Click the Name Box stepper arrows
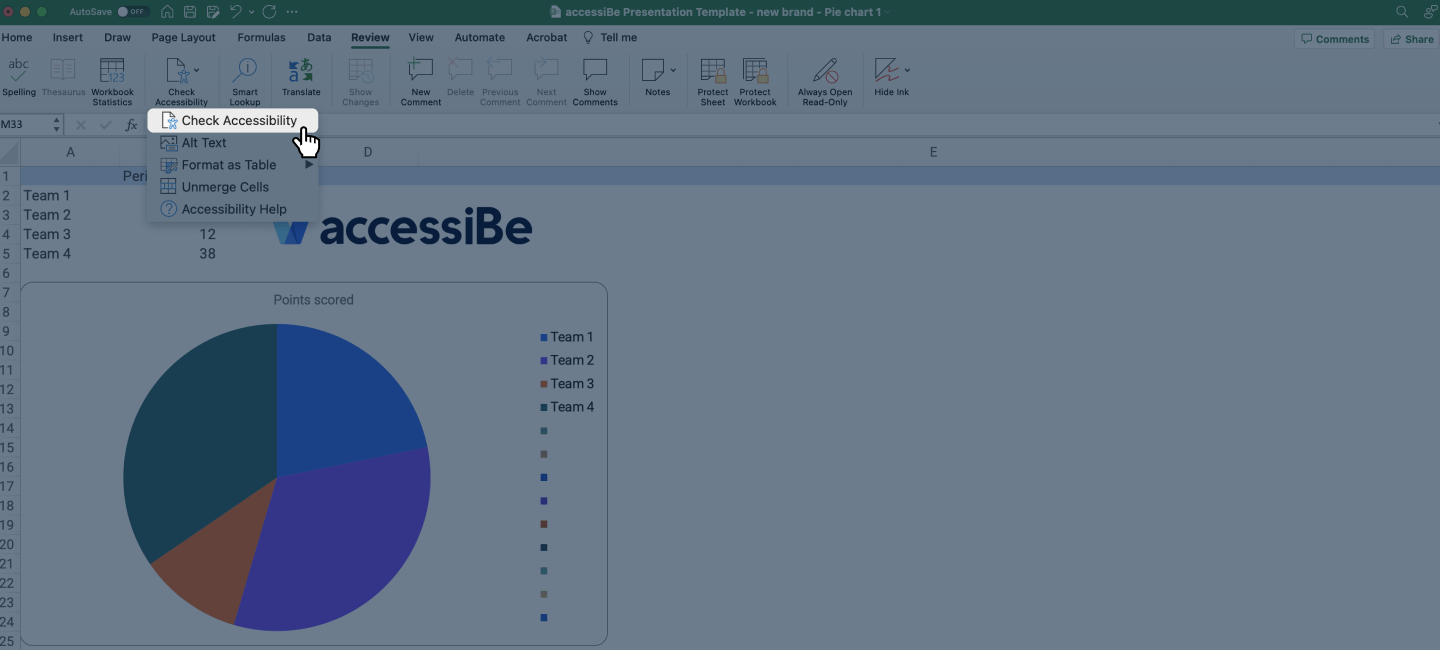The width and height of the screenshot is (1440, 650). (x=57, y=124)
